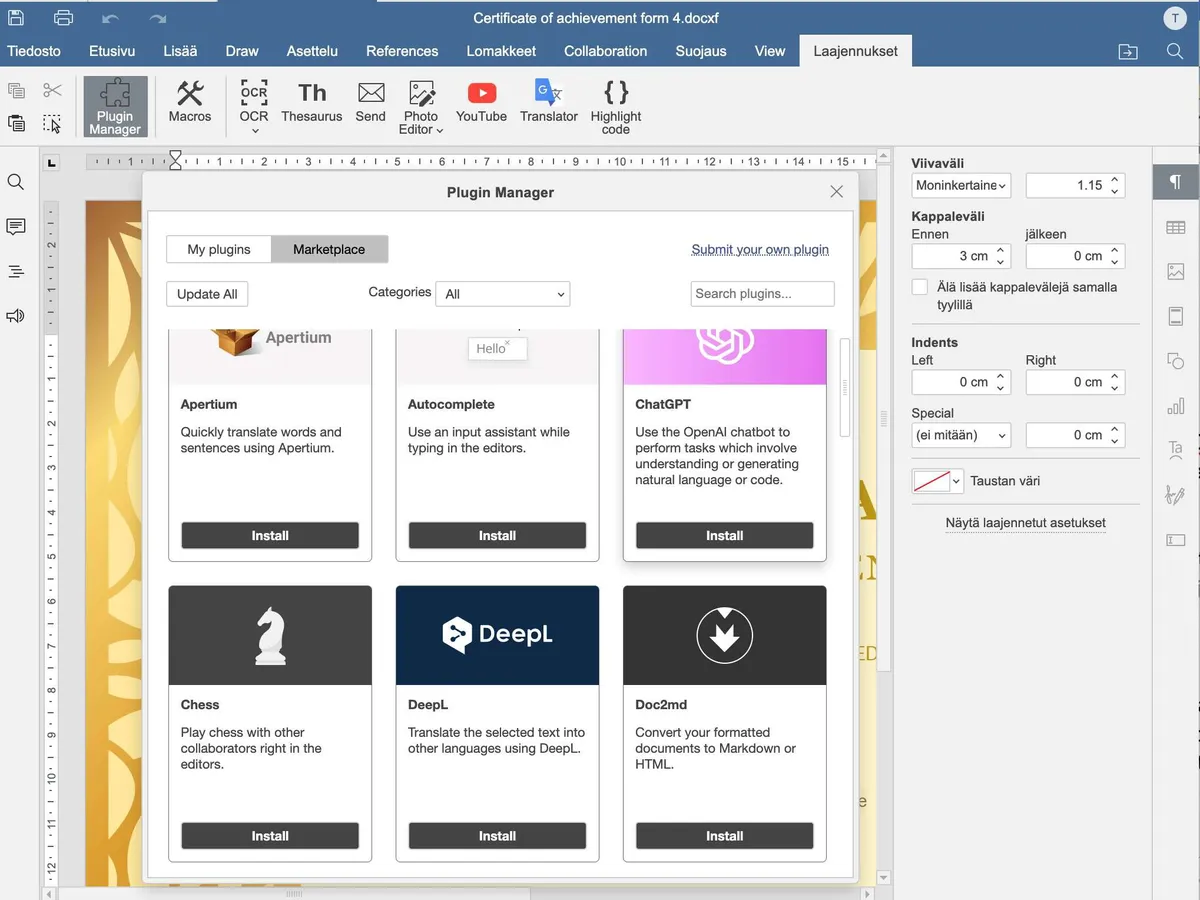
Task: Click the Paste clipboard icon
Action: pos(16,124)
